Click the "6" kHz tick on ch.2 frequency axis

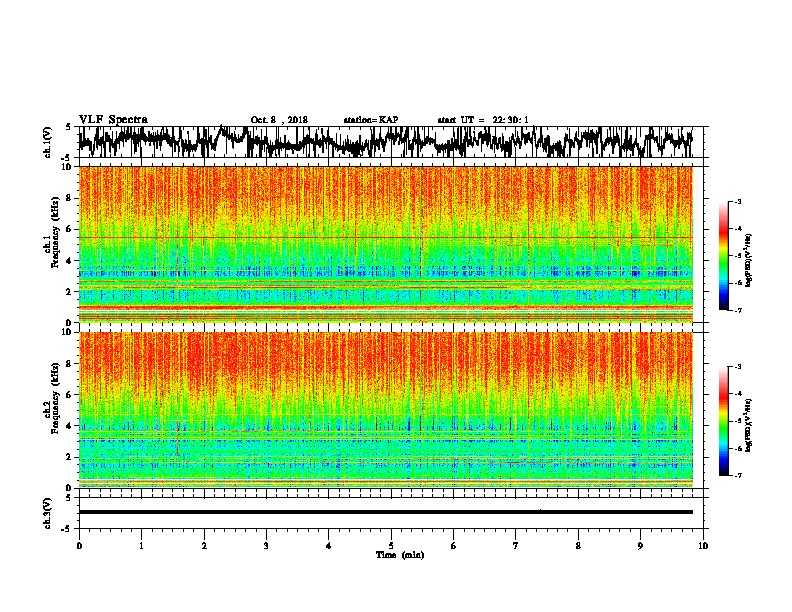tap(69, 395)
